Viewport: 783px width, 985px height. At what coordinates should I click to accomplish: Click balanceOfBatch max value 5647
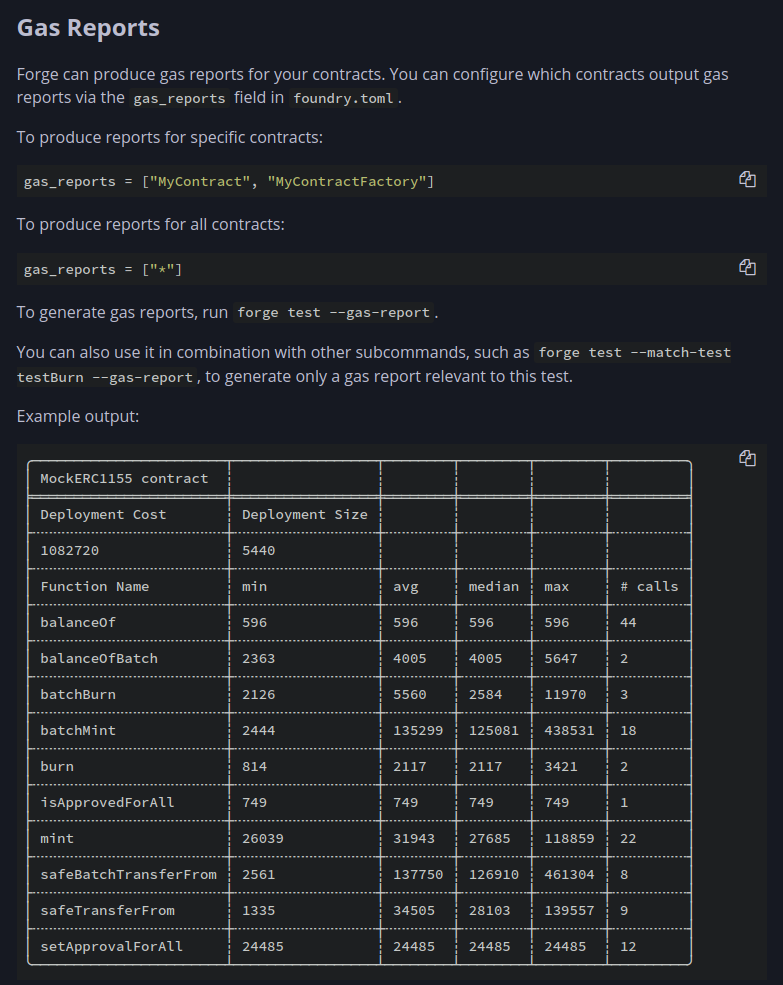click(x=561, y=658)
